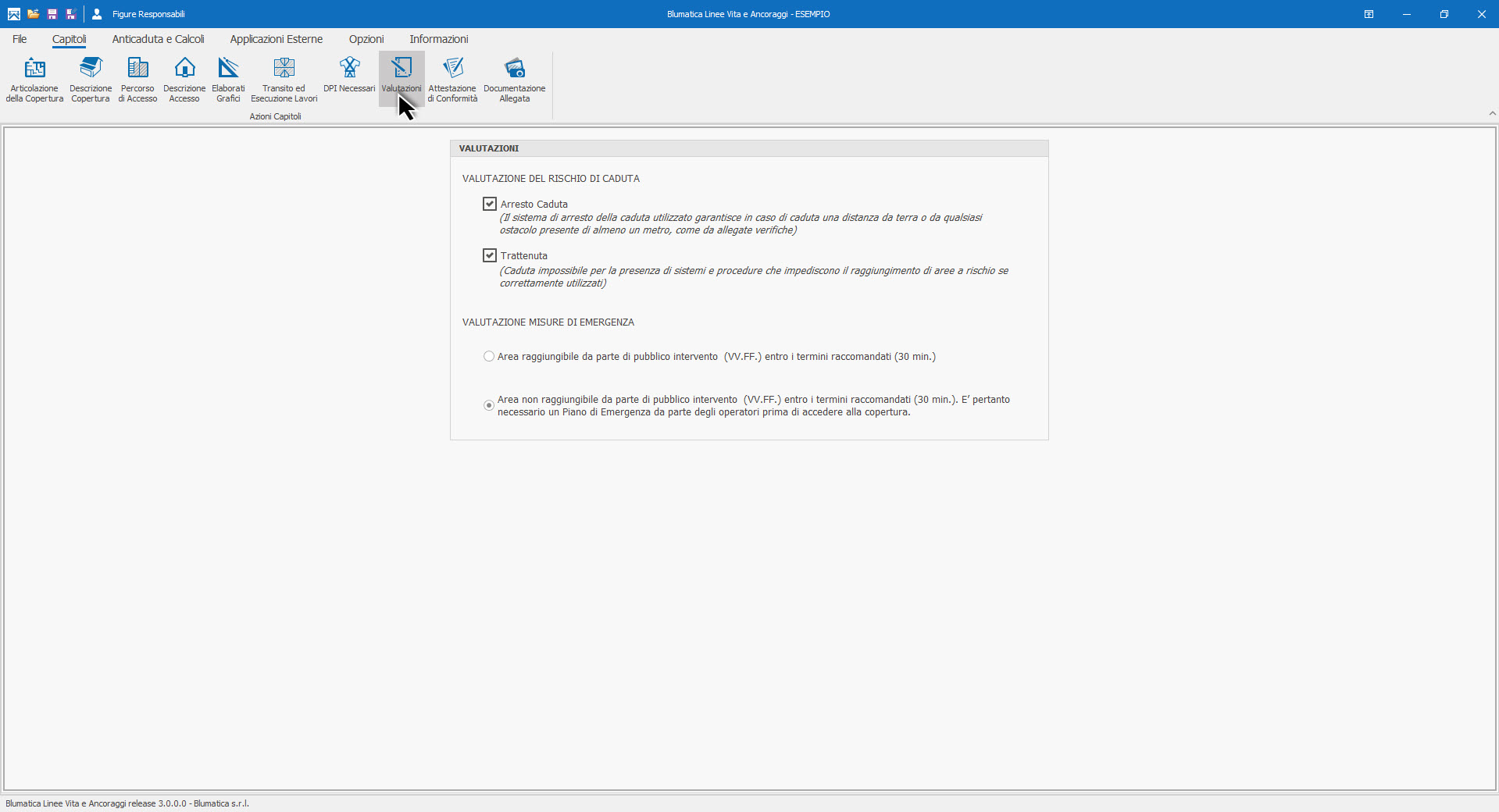
Task: Select 'Area raggiungibile' radio option
Action: coord(489,357)
